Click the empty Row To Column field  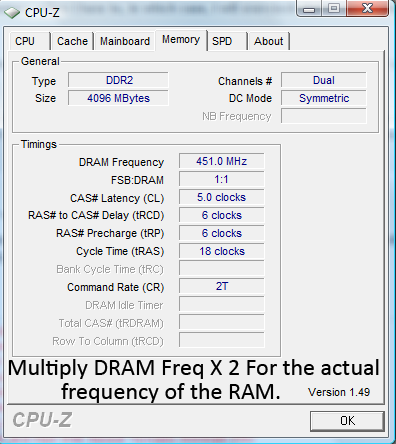222,340
